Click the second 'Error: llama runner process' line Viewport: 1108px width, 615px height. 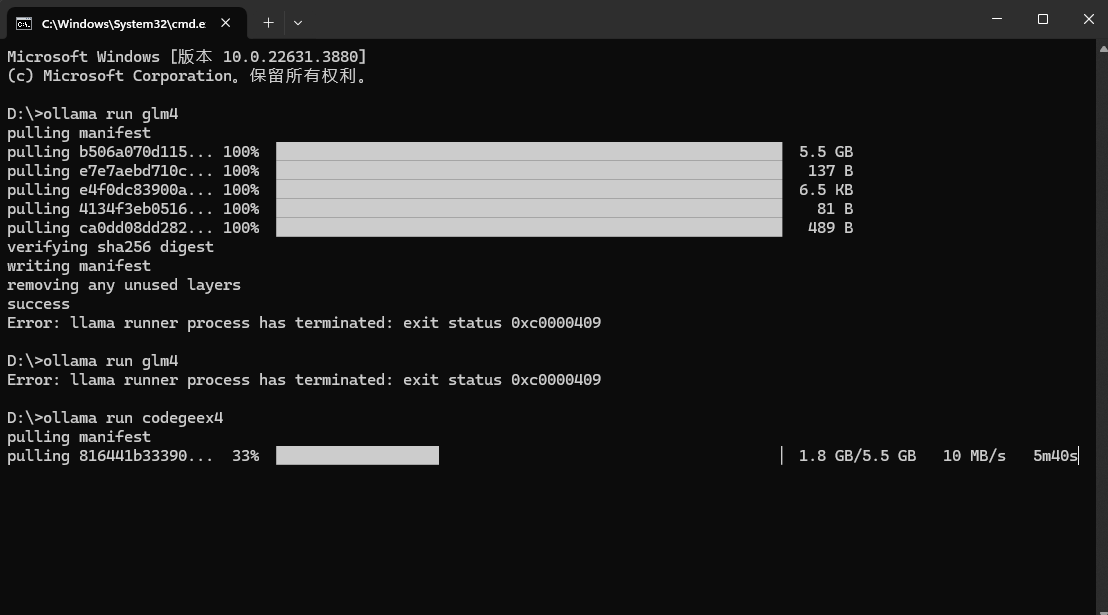tap(304, 380)
